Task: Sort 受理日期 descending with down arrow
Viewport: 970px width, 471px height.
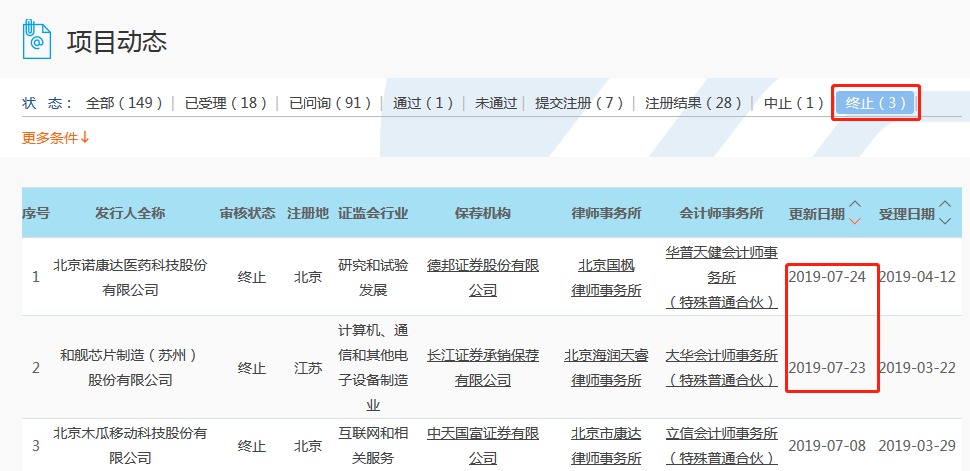Action: (945, 221)
